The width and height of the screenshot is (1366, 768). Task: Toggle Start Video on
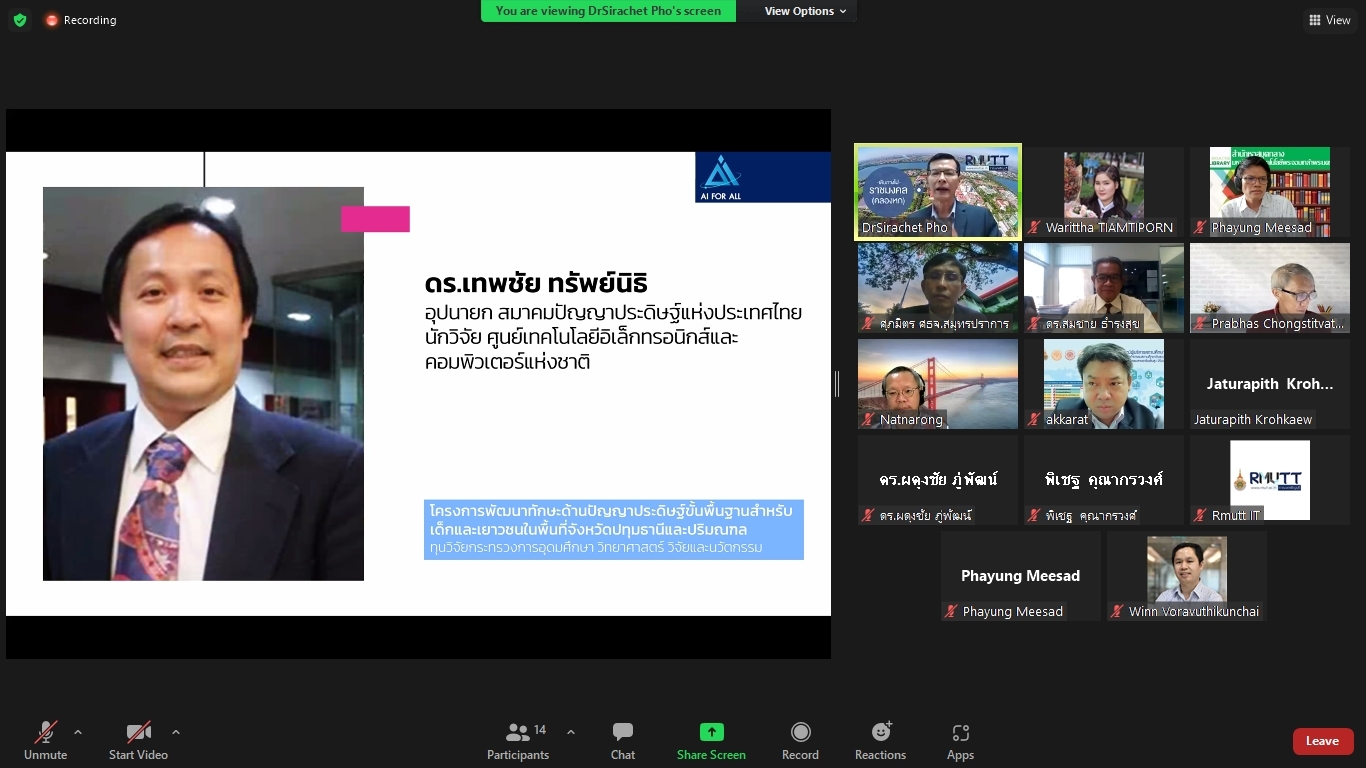point(138,741)
